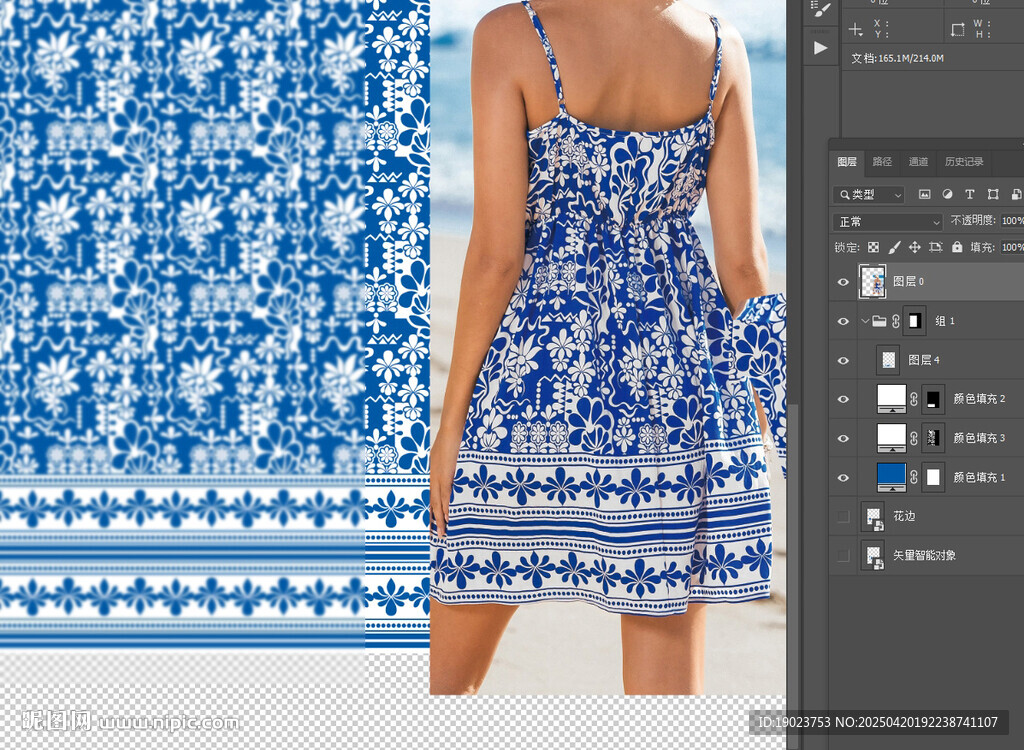The width and height of the screenshot is (1024, 750).
Task: Switch to the 通道 tab
Action: (918, 161)
